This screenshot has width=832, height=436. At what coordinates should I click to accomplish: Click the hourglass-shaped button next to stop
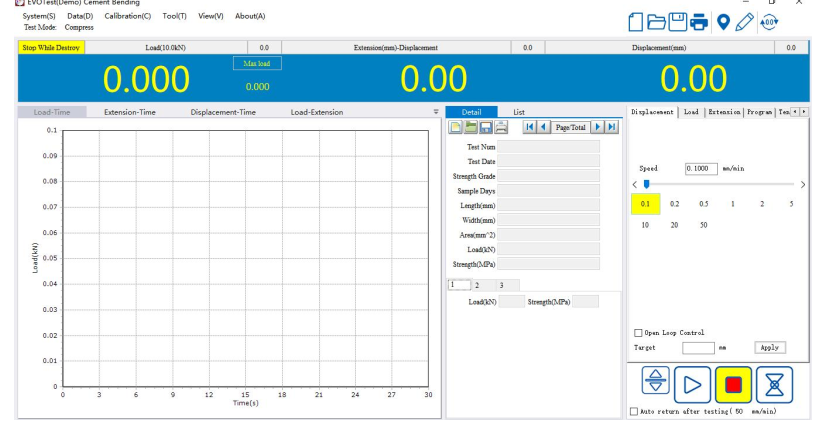coord(774,385)
